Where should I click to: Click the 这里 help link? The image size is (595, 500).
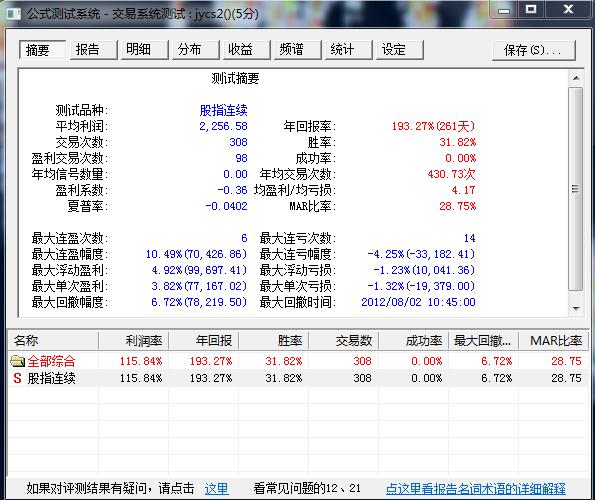pos(216,488)
